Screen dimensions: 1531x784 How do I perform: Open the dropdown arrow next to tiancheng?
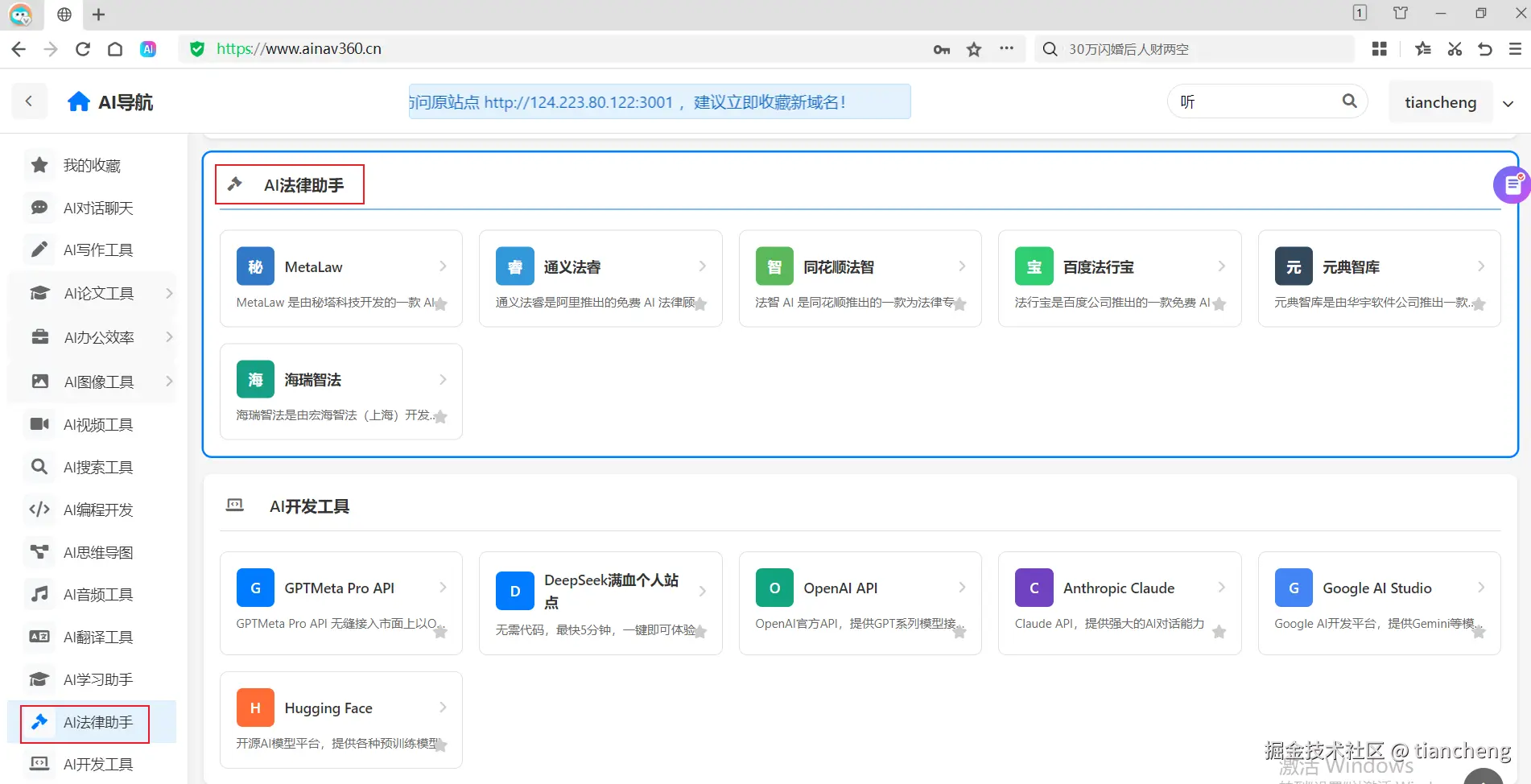pyautogui.click(x=1508, y=103)
